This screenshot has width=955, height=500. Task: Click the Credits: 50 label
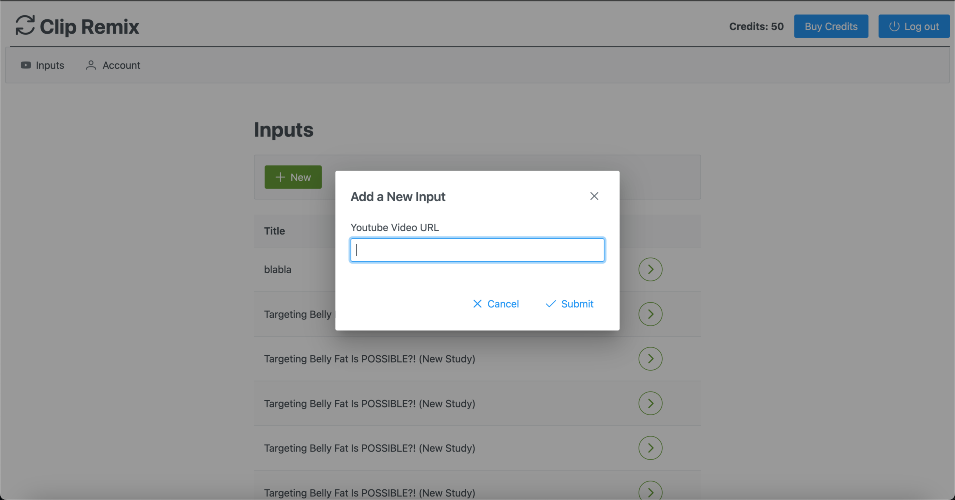pos(756,27)
